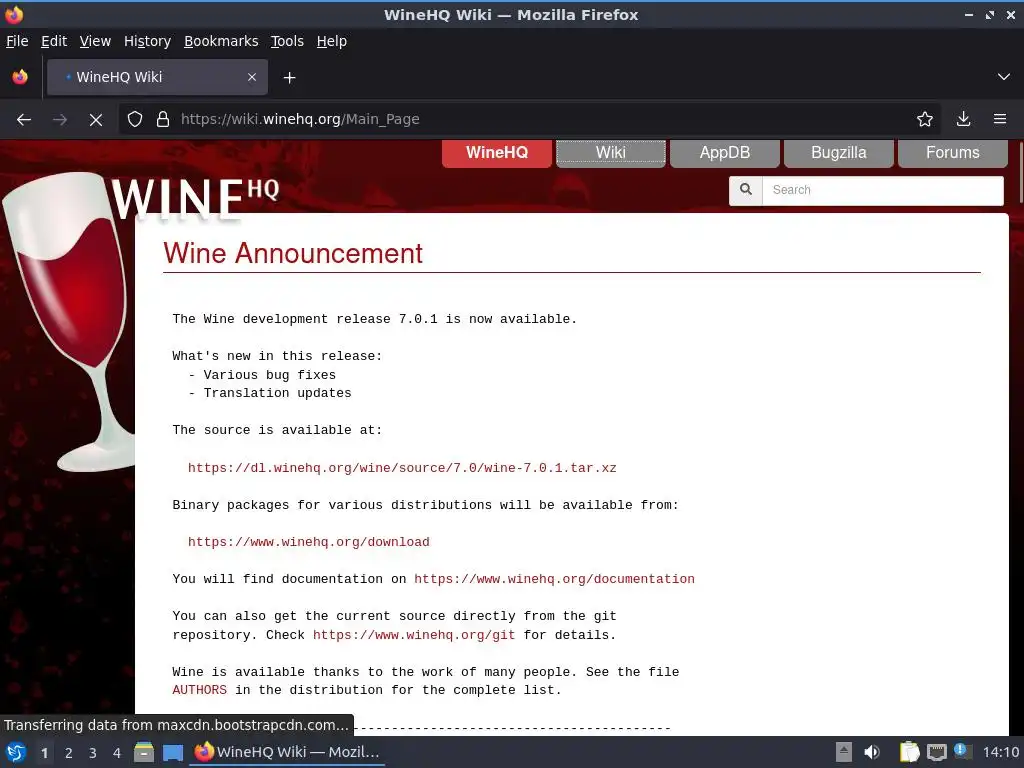This screenshot has width=1024, height=768.
Task: Focus the wiki Search field
Action: pyautogui.click(x=883, y=190)
